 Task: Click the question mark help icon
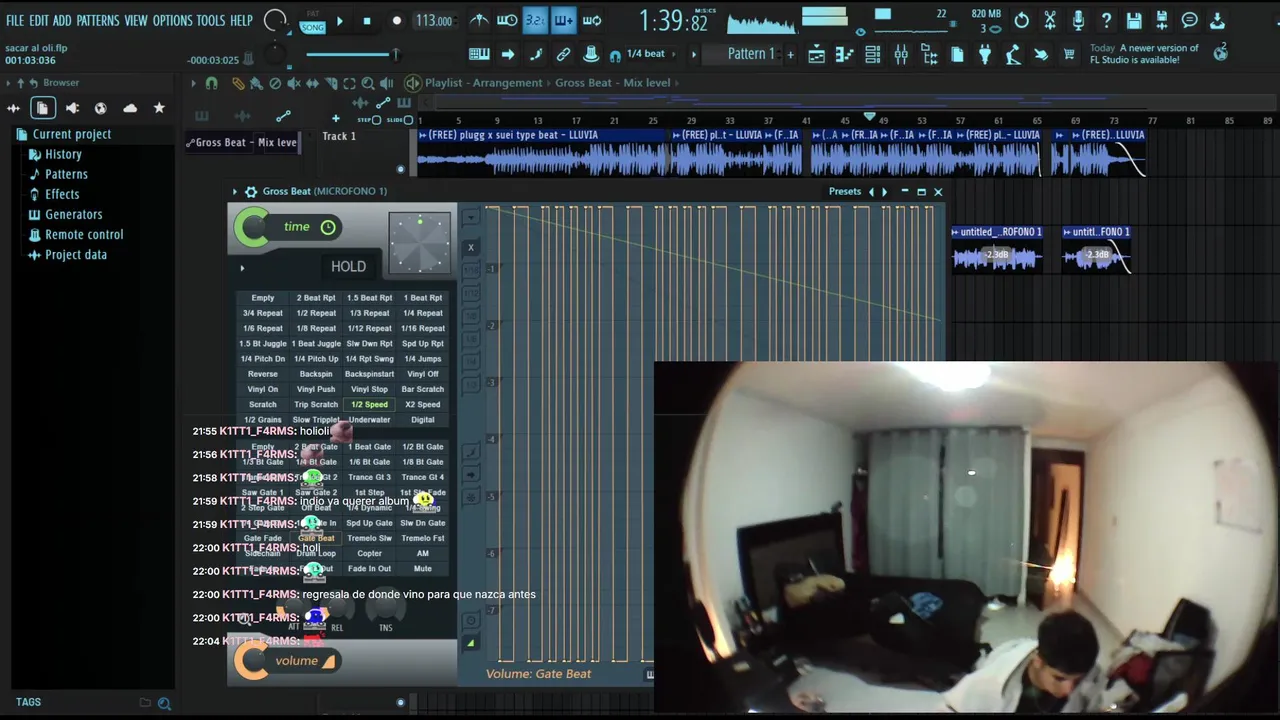(1106, 20)
